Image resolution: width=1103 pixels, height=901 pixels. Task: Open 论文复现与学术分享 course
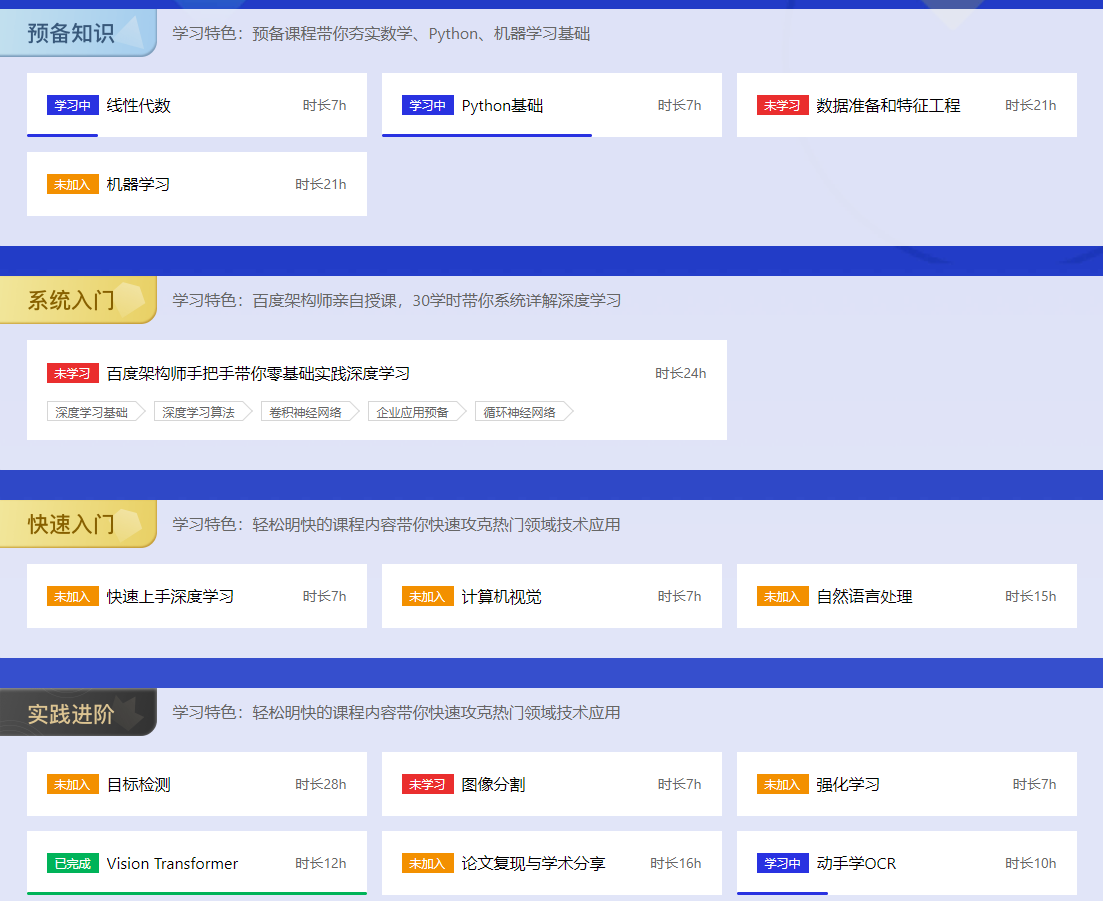(x=552, y=863)
